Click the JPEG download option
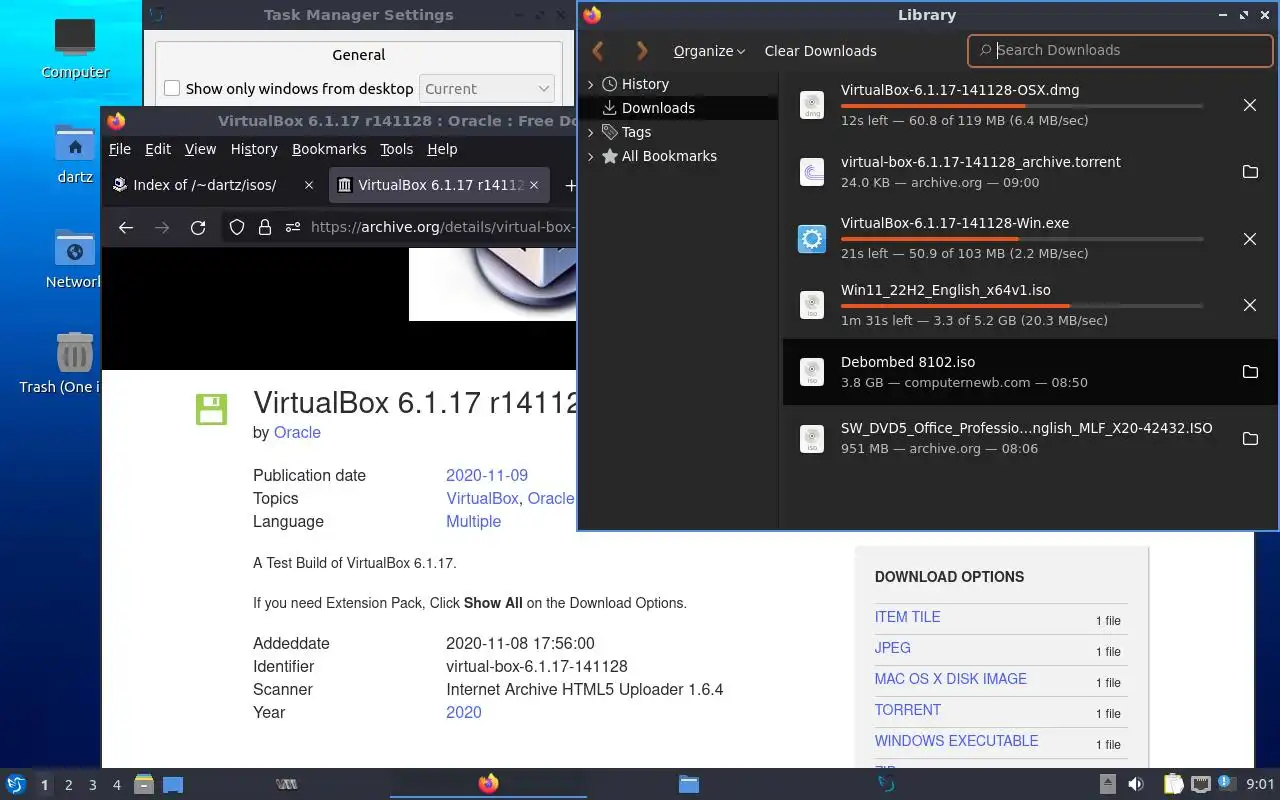Screen dimensions: 1280x800 point(892,648)
